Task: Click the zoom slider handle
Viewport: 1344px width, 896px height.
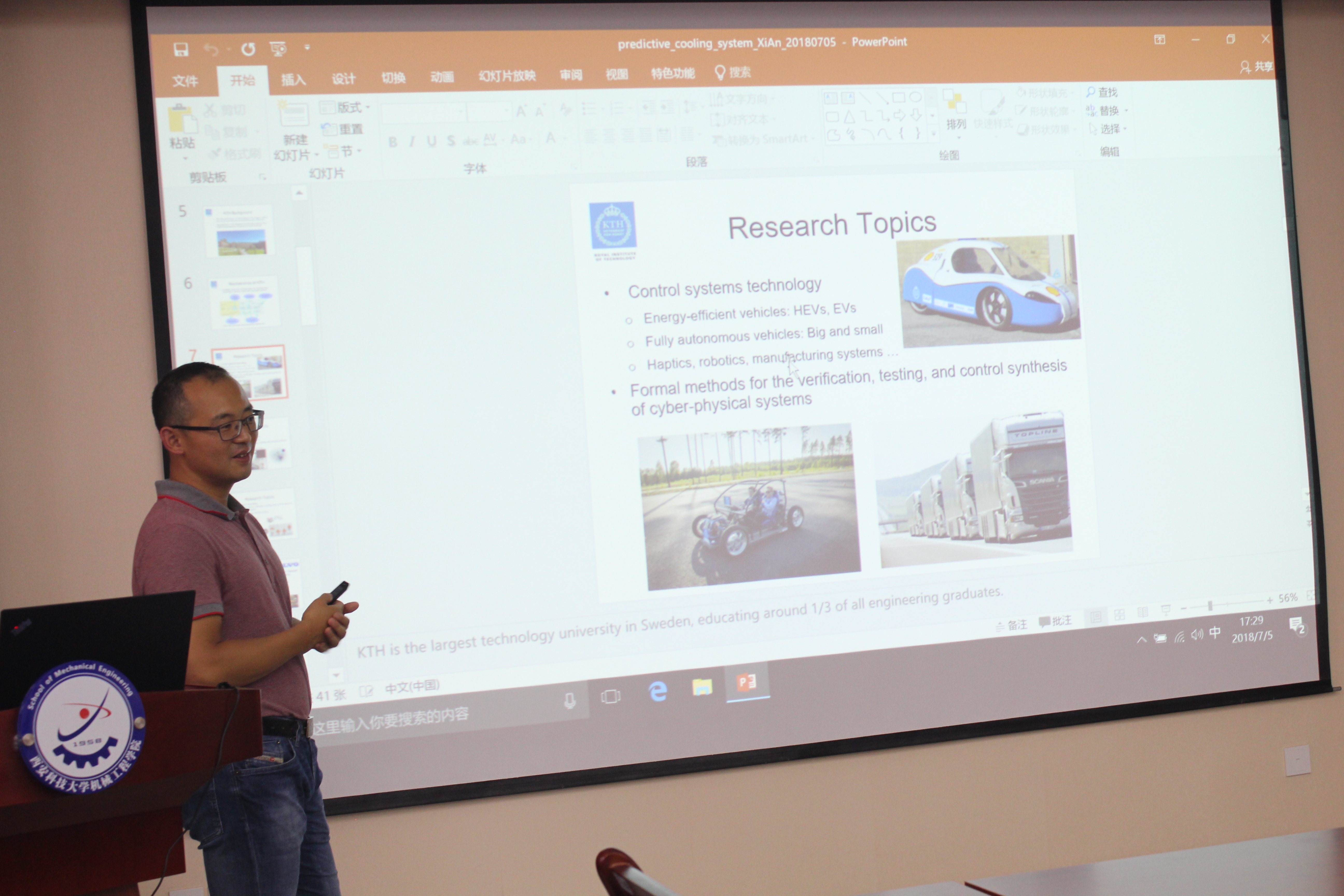Action: (x=1210, y=606)
